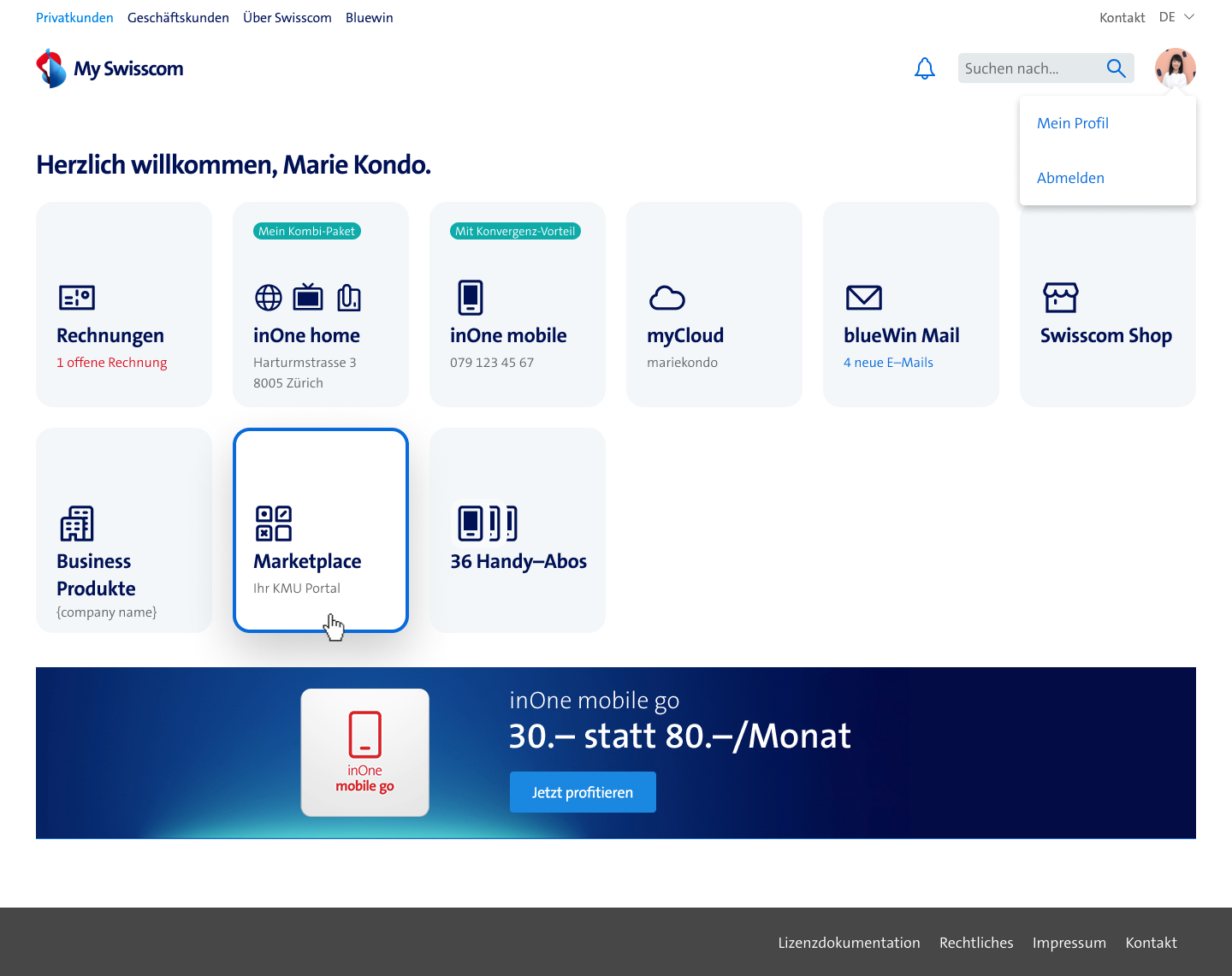Viewport: 1232px width, 976px height.
Task: Click the stacked phones icon in Handy-Abos
Action: pyautogui.click(x=487, y=523)
